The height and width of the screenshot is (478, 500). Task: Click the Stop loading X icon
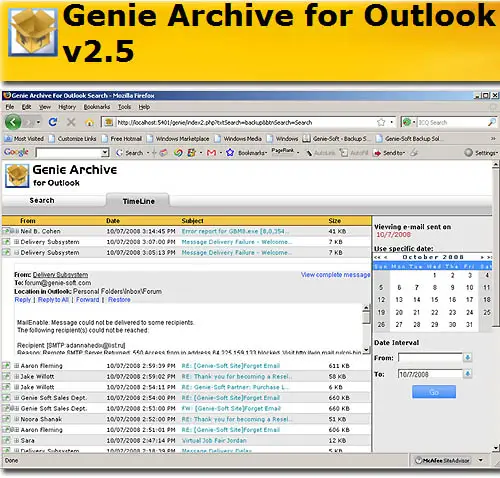point(71,122)
